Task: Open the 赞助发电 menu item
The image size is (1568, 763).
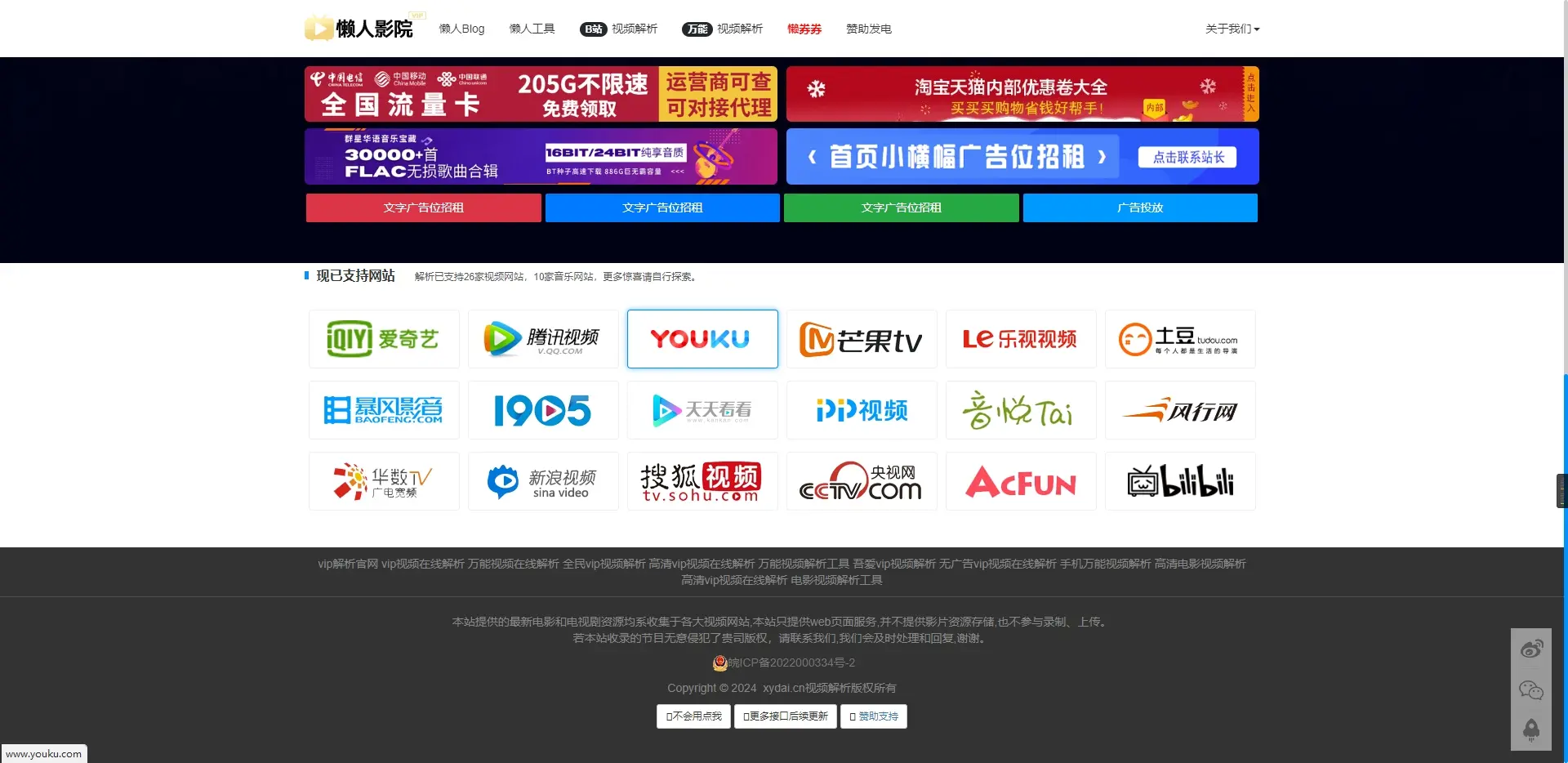Action: (869, 29)
